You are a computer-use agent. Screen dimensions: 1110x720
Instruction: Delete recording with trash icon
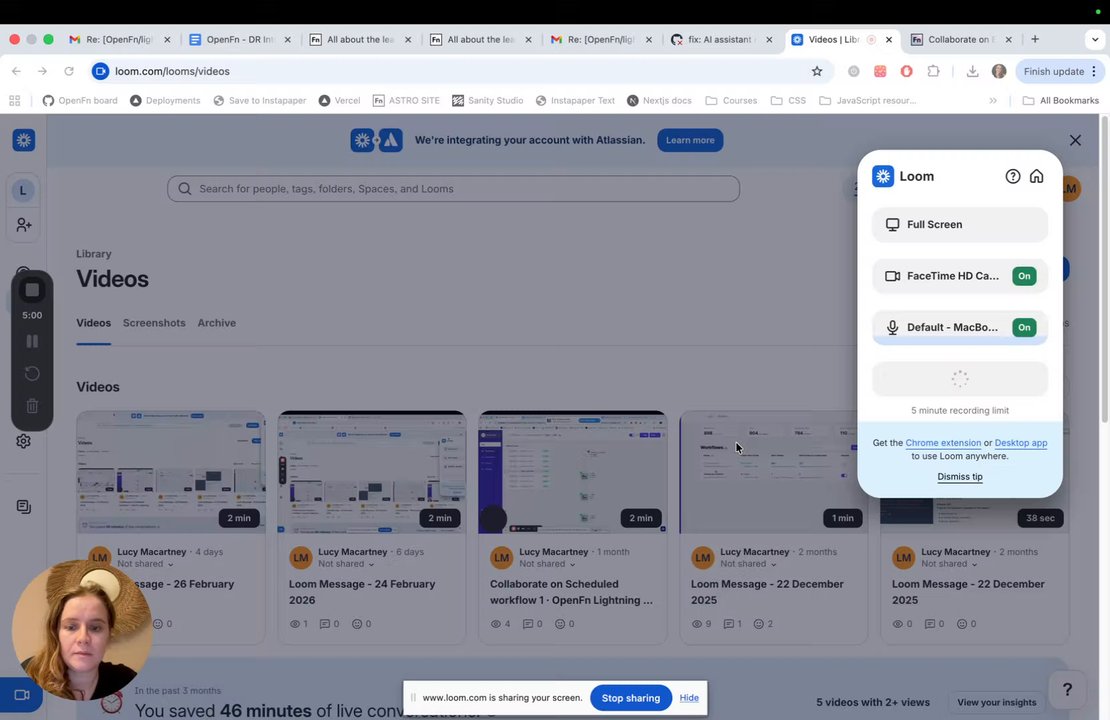pos(32,406)
